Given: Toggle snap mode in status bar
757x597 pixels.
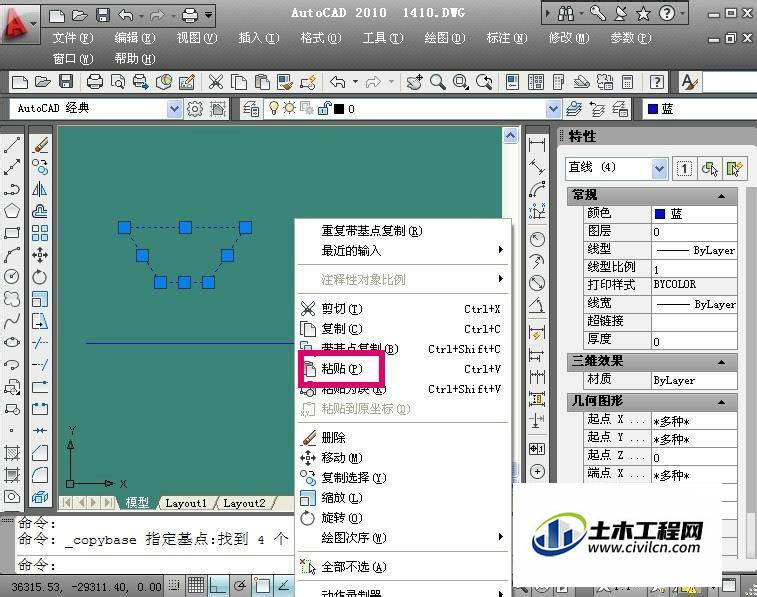Looking at the screenshot, I should (x=174, y=585).
